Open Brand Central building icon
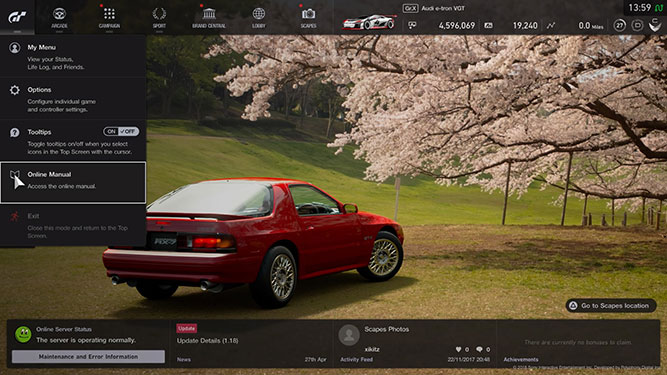Viewport: 667px width, 375px height. pyautogui.click(x=209, y=14)
